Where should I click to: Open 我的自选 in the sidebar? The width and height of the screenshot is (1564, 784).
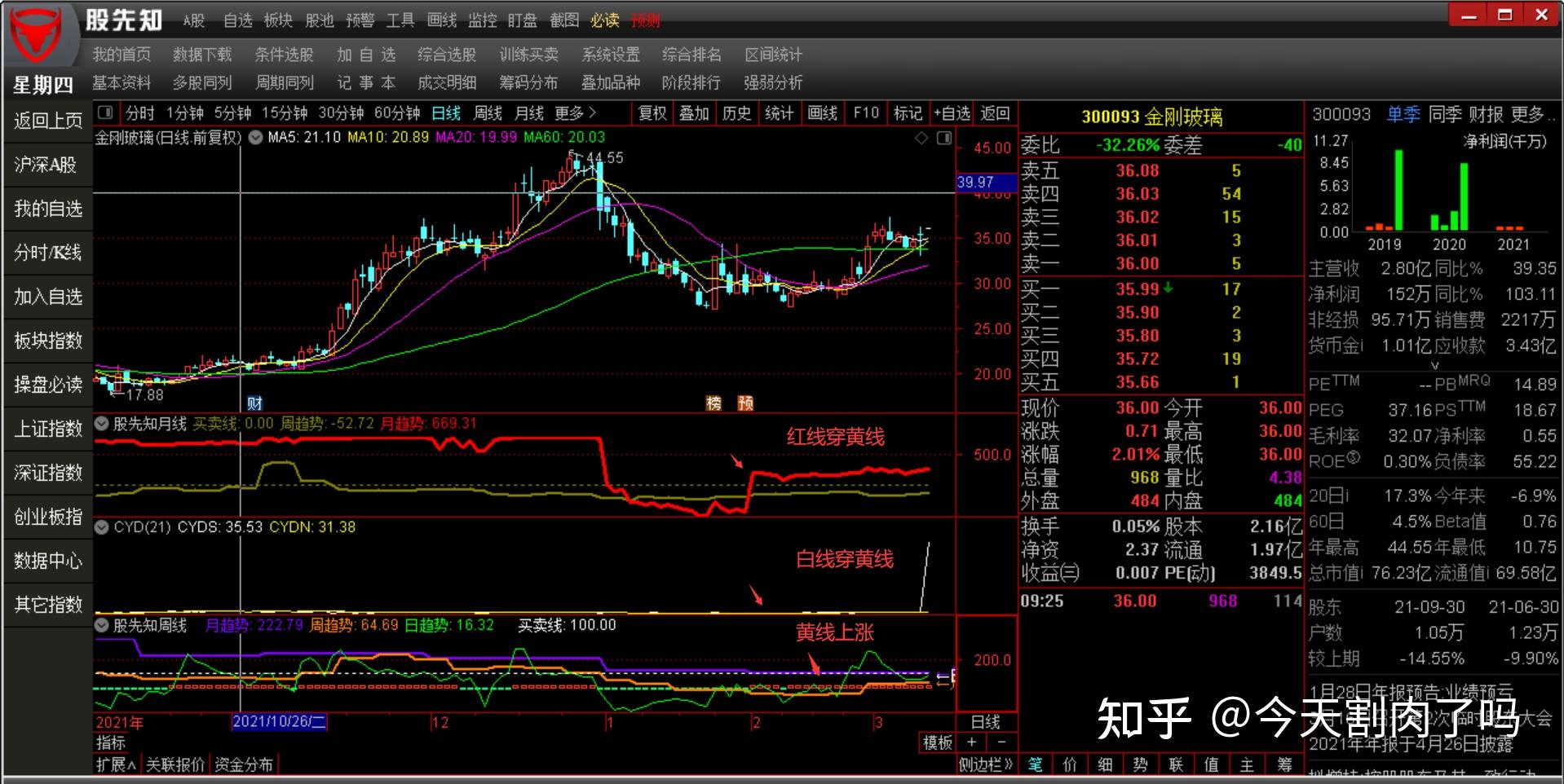pos(48,209)
